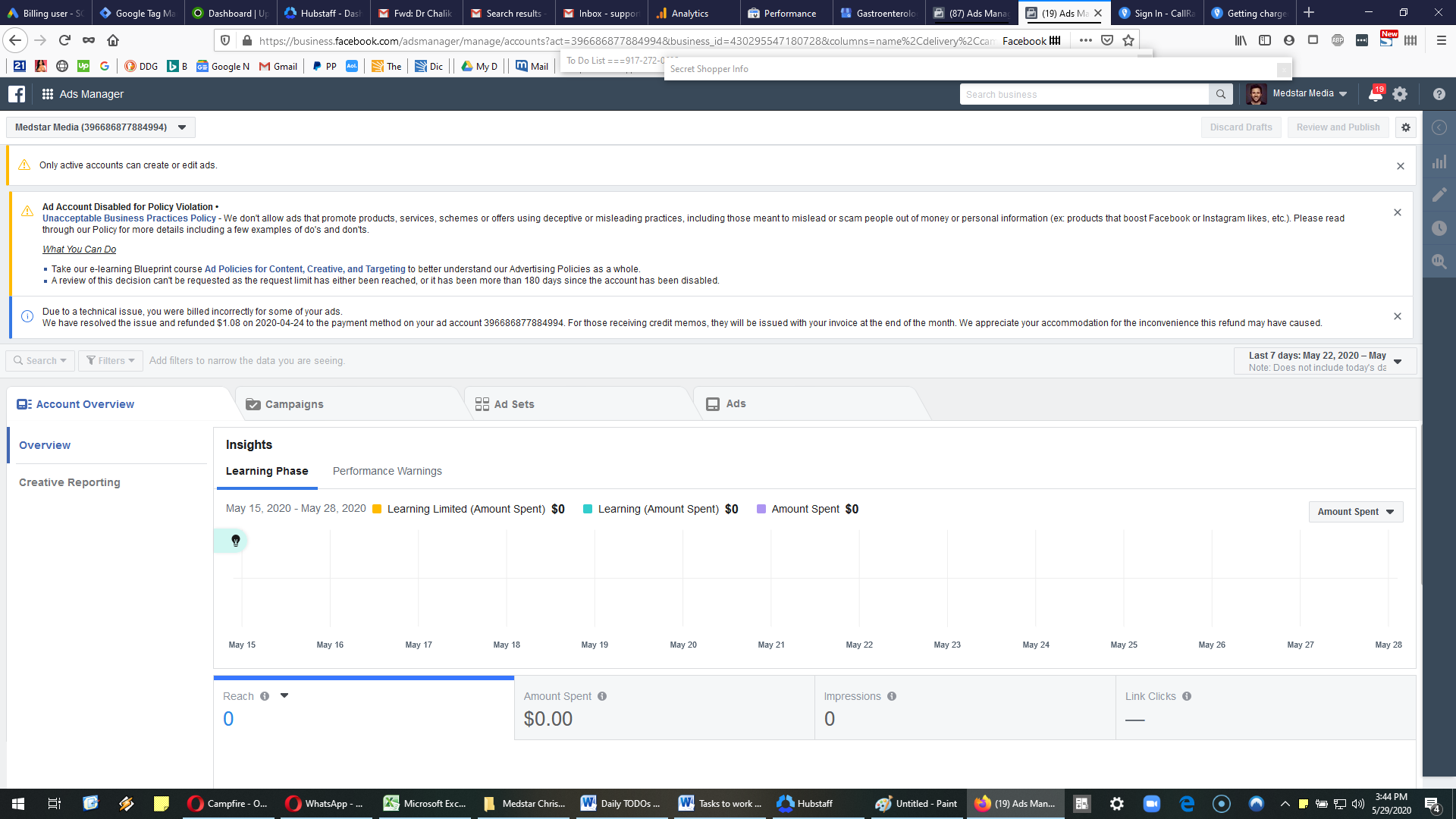This screenshot has height=819, width=1456.
Task: Open the Ads Manager apps grid menu
Action: point(47,94)
